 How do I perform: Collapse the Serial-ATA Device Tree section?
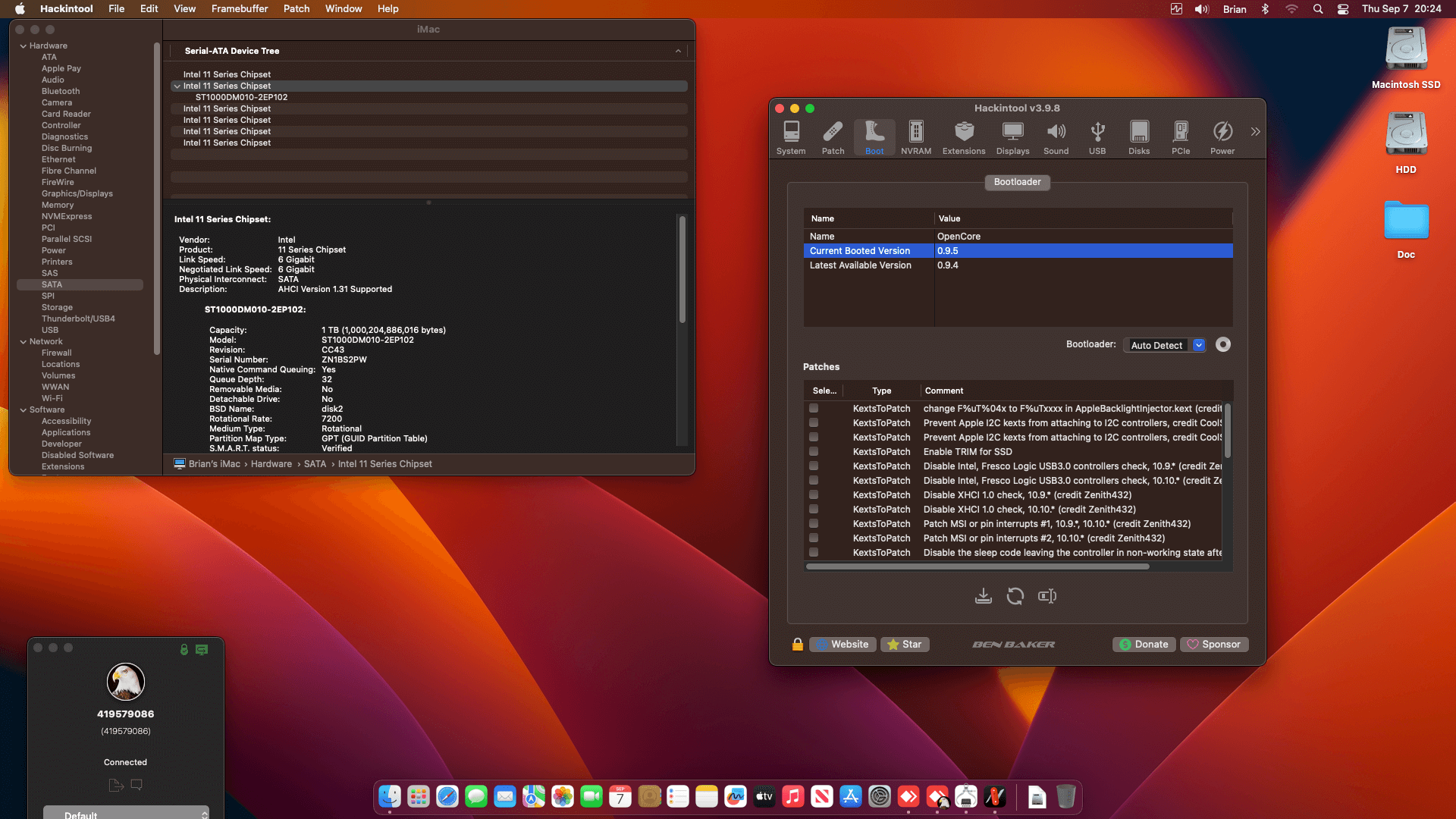(678, 51)
